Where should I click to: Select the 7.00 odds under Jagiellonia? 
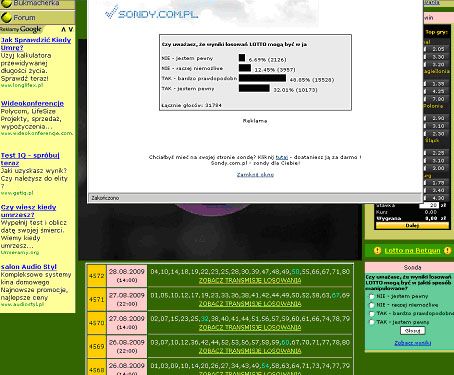point(438,99)
